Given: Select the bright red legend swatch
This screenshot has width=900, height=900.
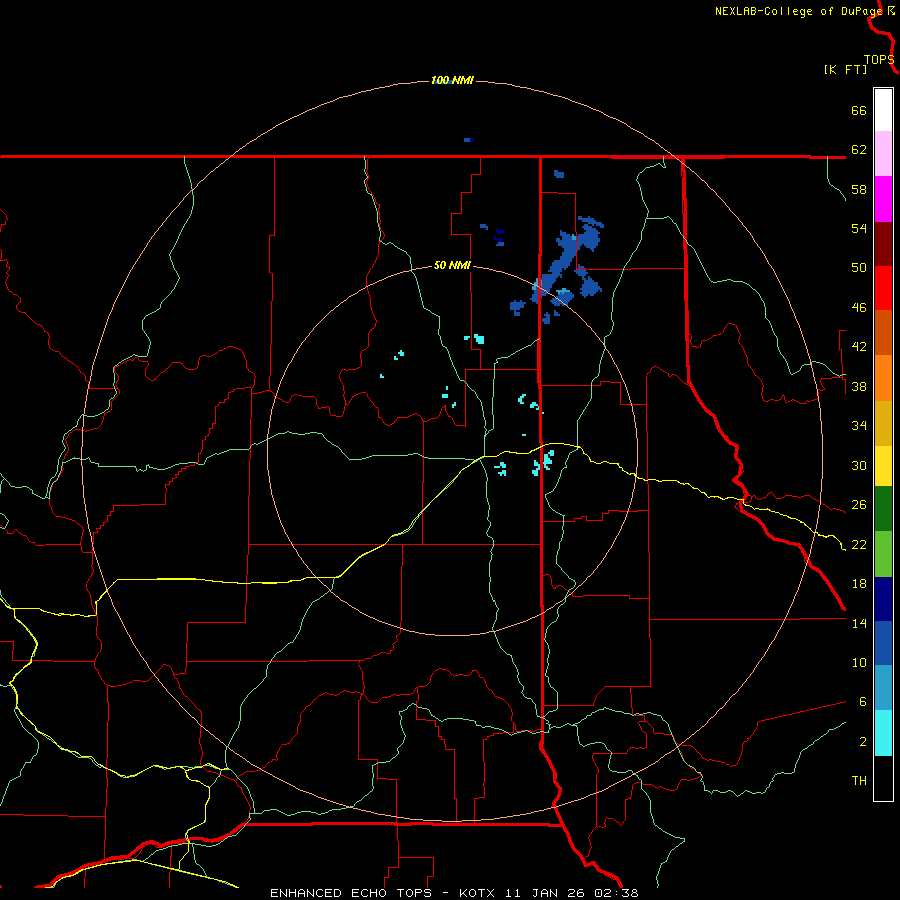Looking at the screenshot, I should (883, 288).
